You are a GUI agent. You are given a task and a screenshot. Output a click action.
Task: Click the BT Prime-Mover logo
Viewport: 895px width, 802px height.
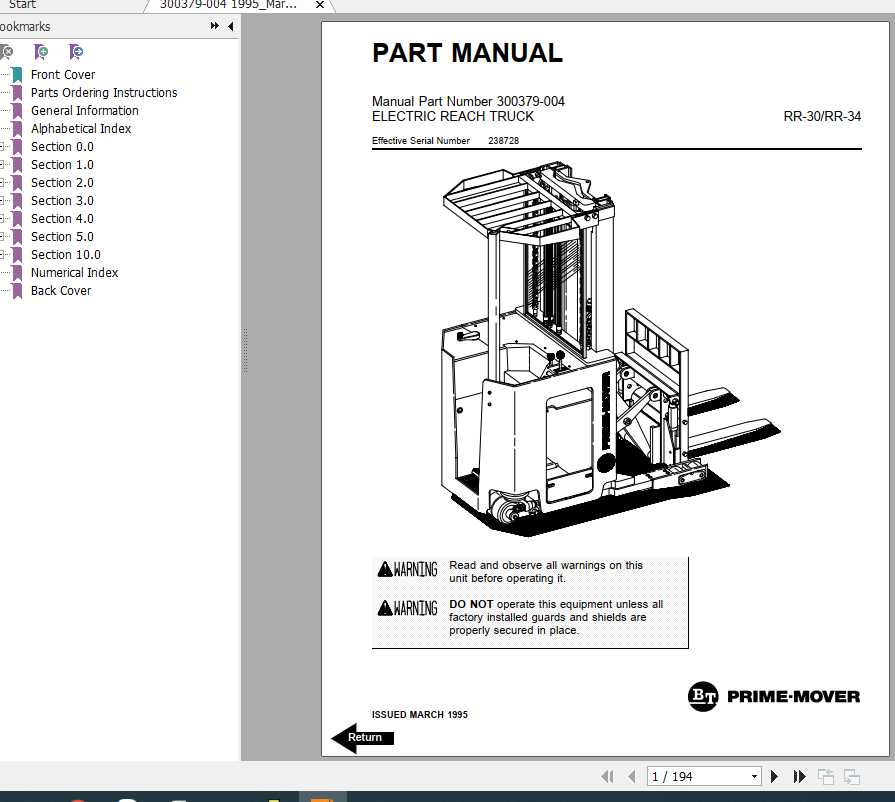tap(774, 696)
